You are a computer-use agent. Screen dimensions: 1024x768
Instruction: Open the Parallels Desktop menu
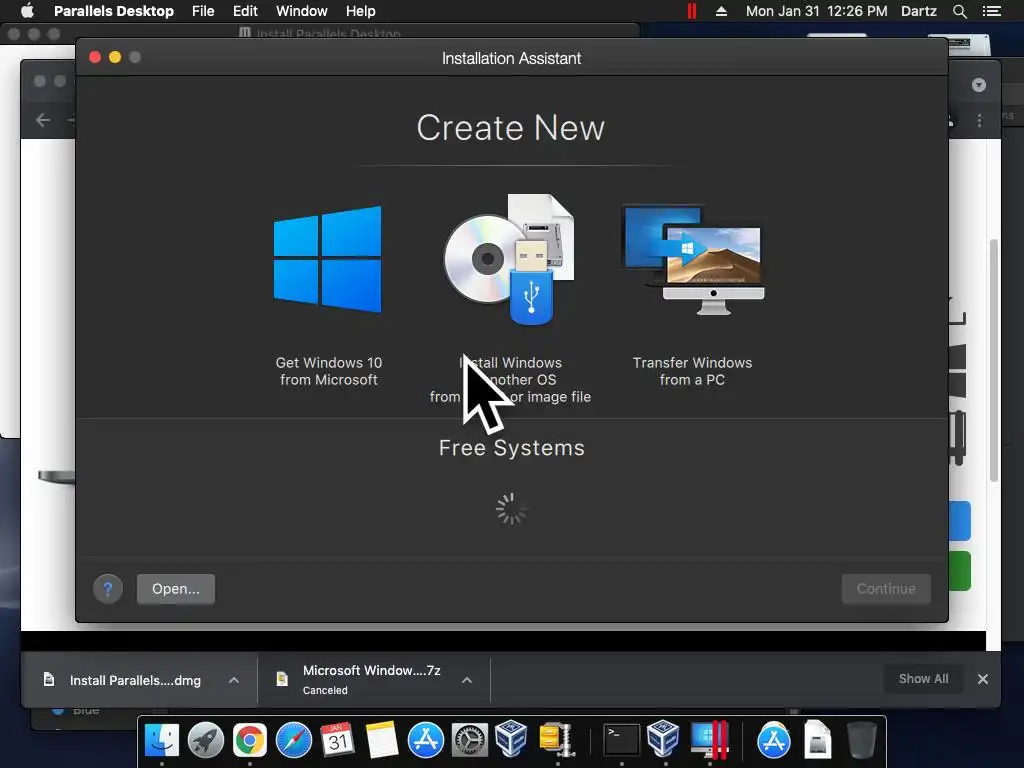(114, 11)
